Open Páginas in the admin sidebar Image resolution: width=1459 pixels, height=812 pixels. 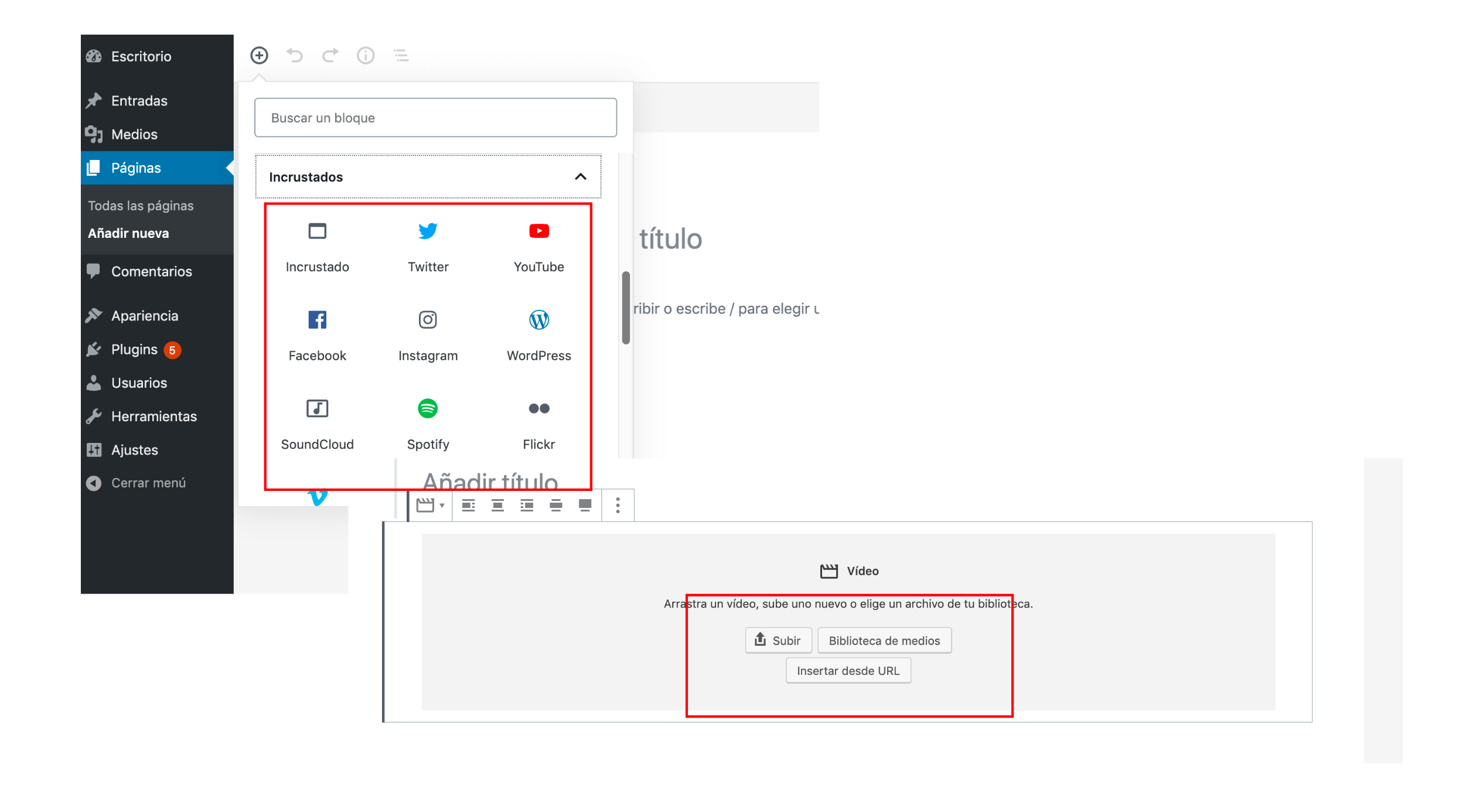(136, 168)
